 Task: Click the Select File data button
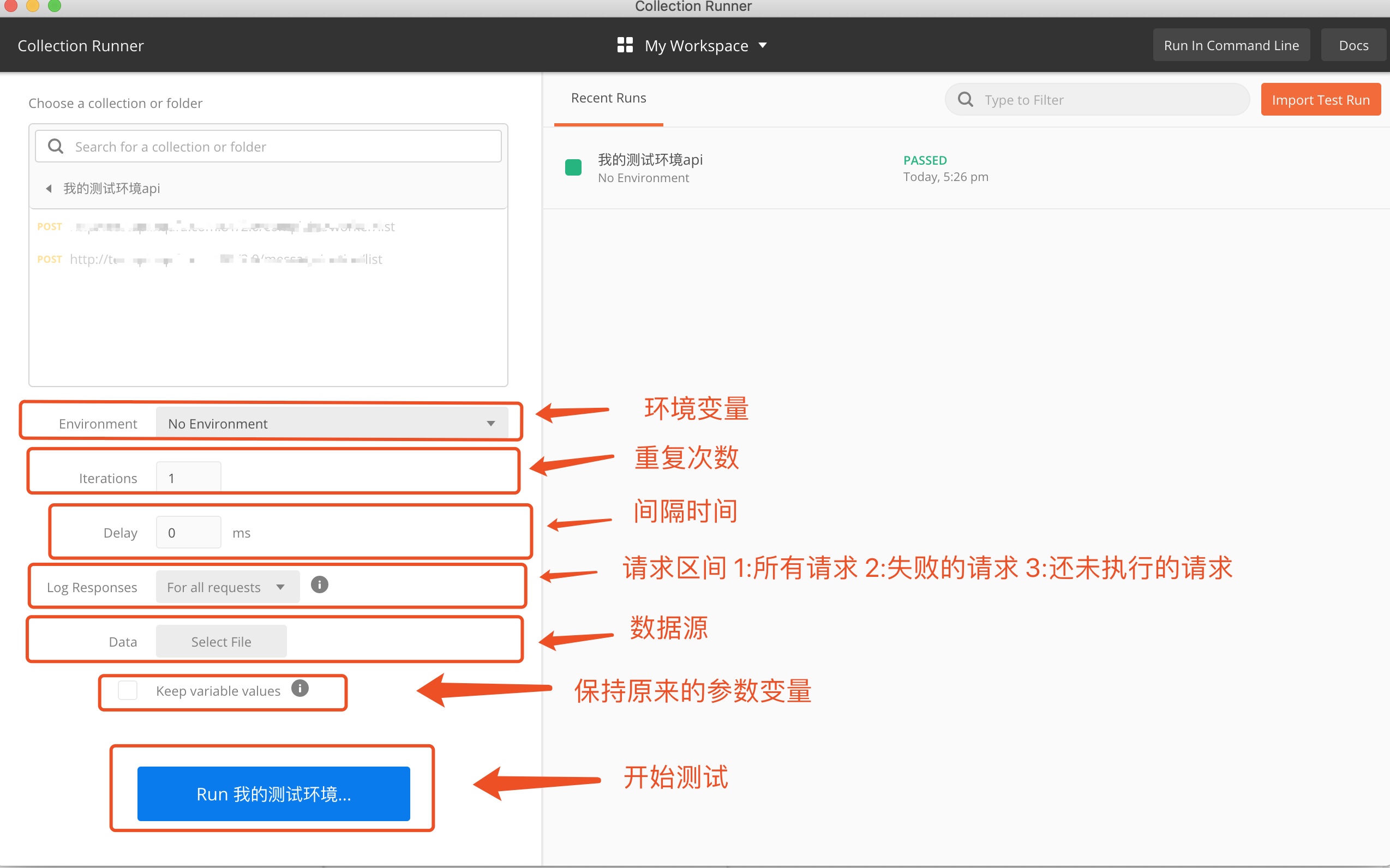click(x=221, y=641)
